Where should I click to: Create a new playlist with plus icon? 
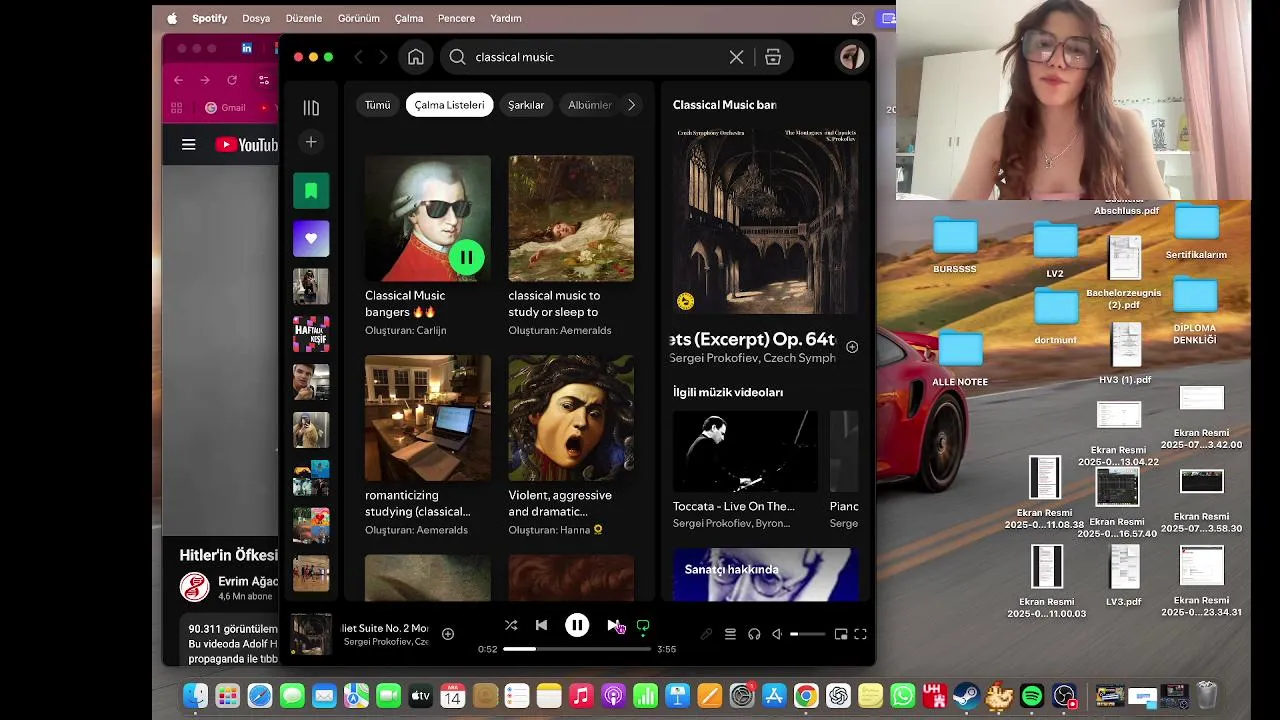tap(311, 142)
